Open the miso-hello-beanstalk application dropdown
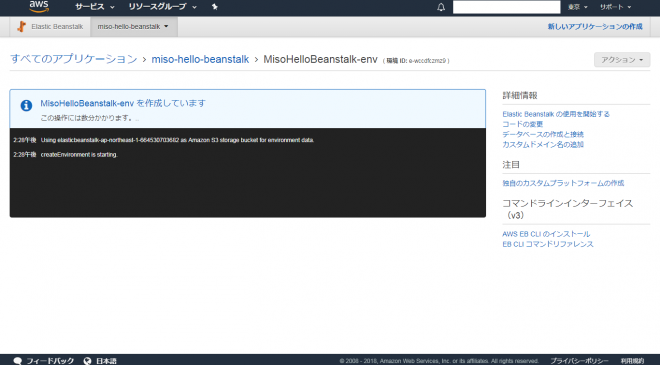This screenshot has height=365, width=660. (133, 27)
